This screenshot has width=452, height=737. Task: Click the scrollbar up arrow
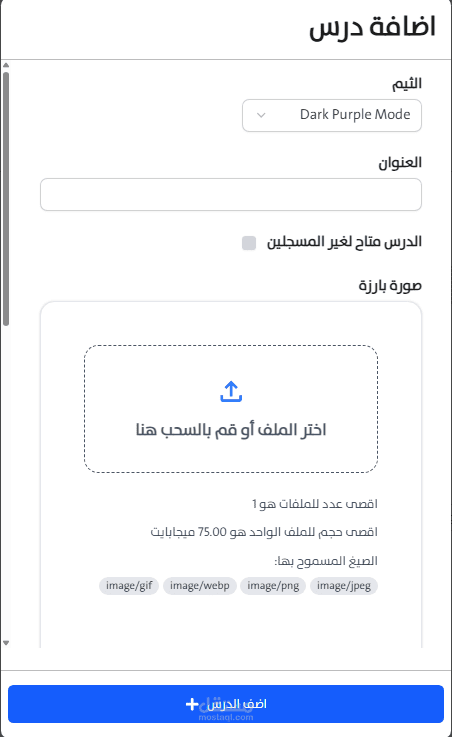coord(6,65)
